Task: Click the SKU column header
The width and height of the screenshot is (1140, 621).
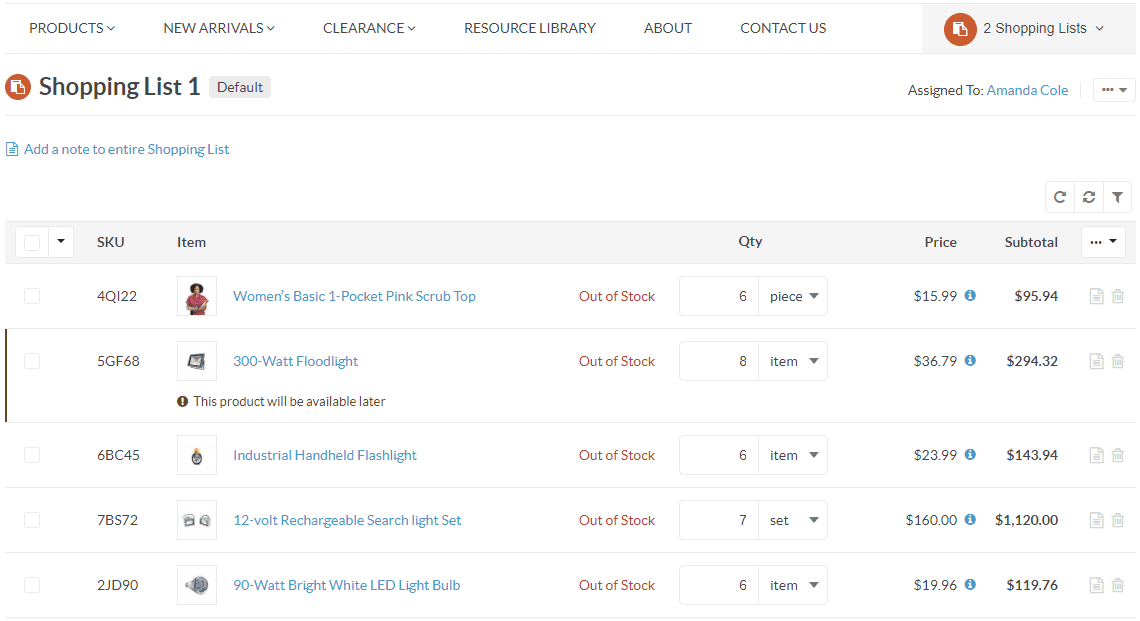Action: [x=111, y=242]
